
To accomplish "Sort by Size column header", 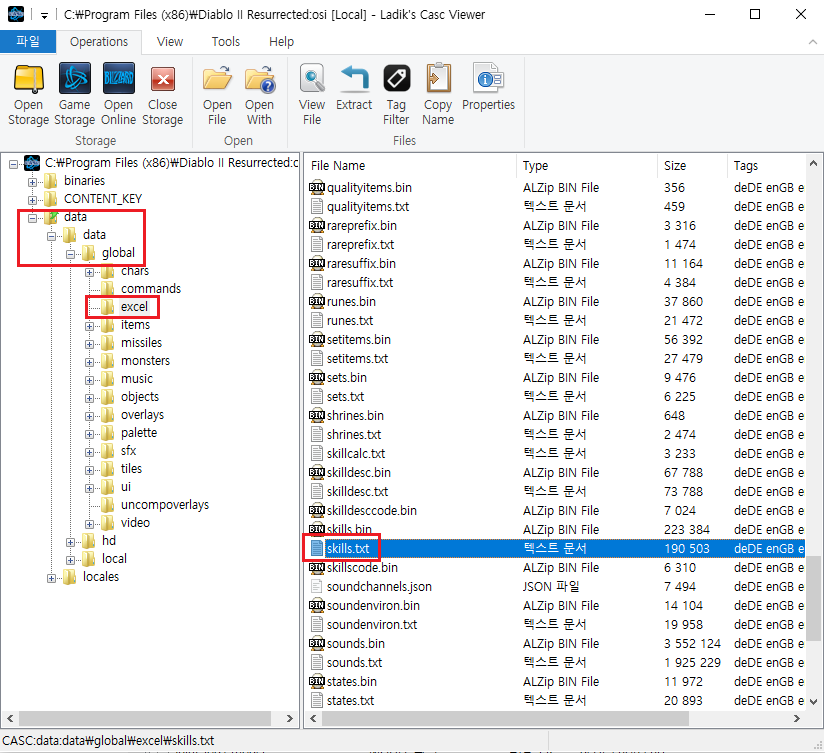I will tap(692, 166).
